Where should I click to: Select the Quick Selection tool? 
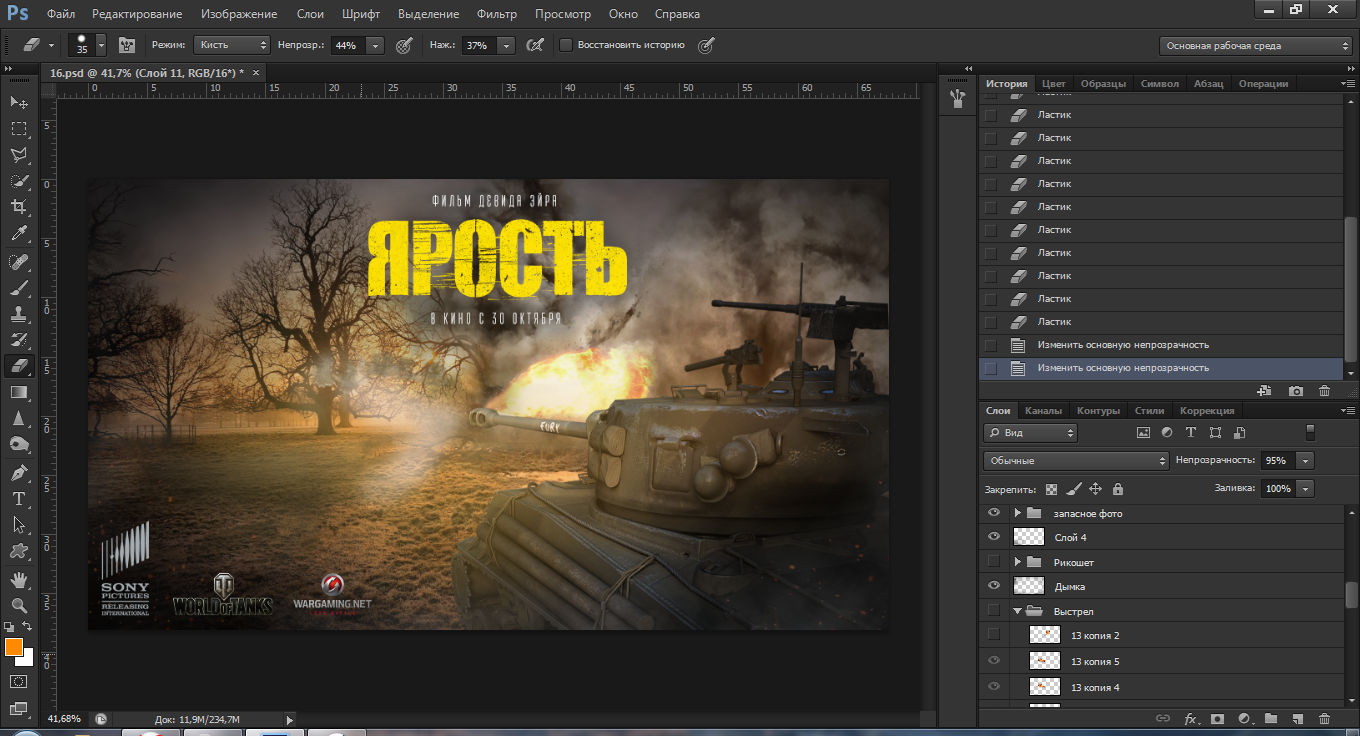pos(18,181)
